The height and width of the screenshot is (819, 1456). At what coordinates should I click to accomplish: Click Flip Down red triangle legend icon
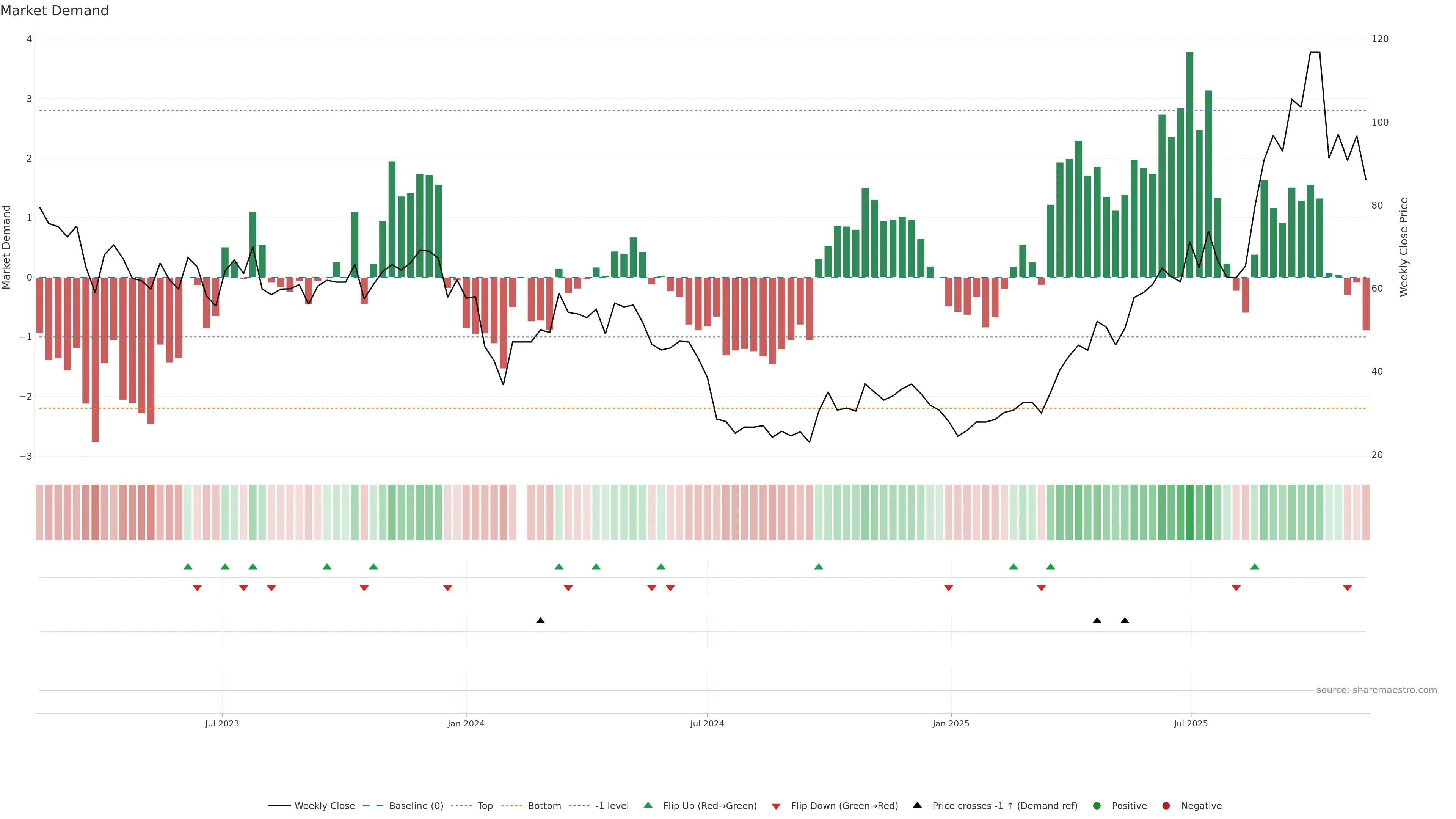pos(776,806)
